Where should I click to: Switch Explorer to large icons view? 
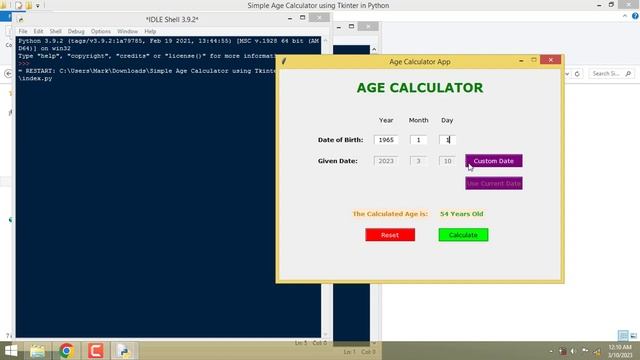coord(633,336)
